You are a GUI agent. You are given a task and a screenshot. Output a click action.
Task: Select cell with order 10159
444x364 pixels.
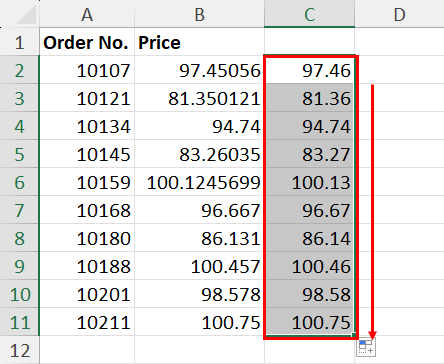(x=87, y=182)
